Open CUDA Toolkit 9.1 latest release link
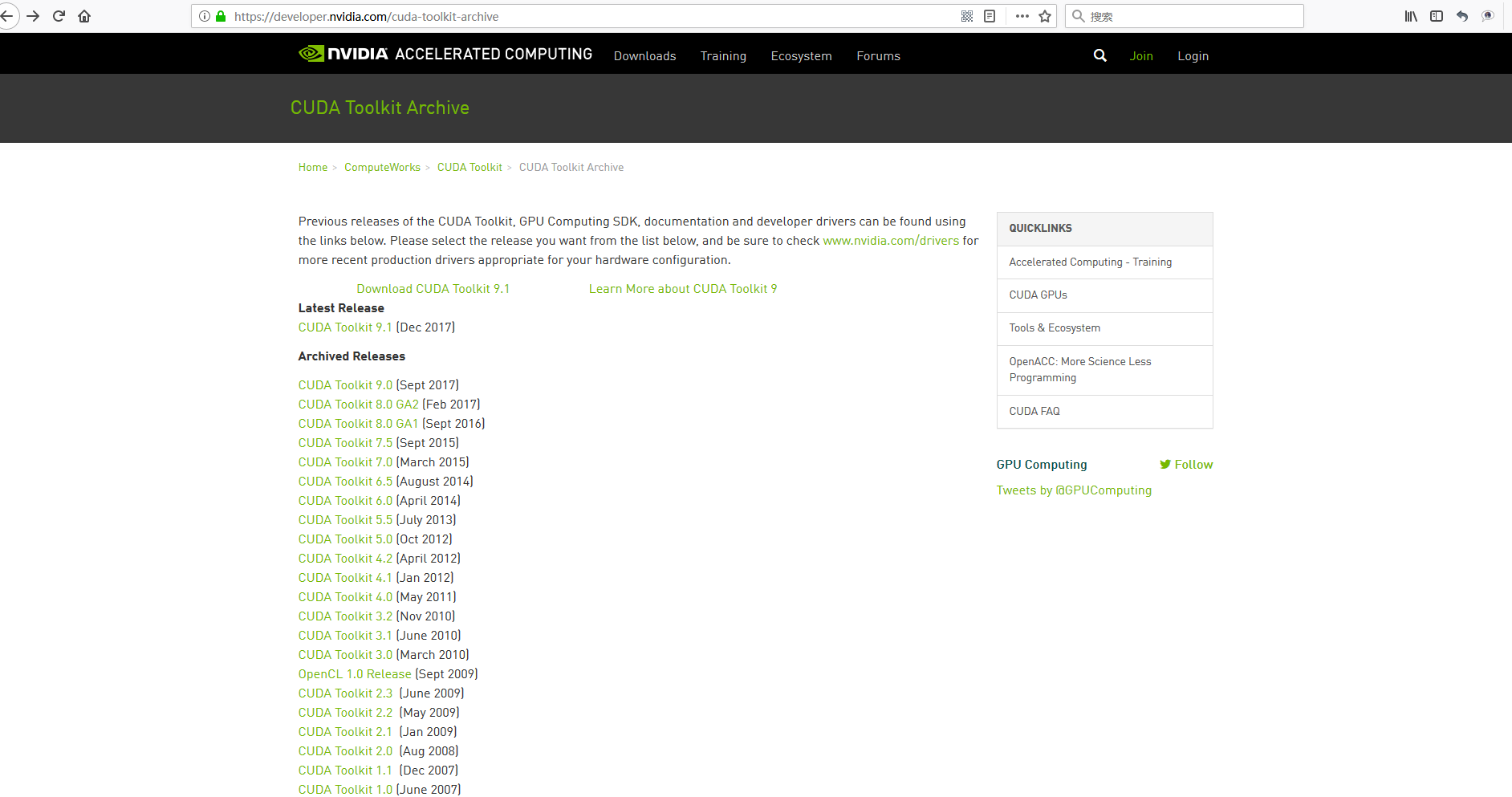The width and height of the screenshot is (1512, 797). coord(345,327)
